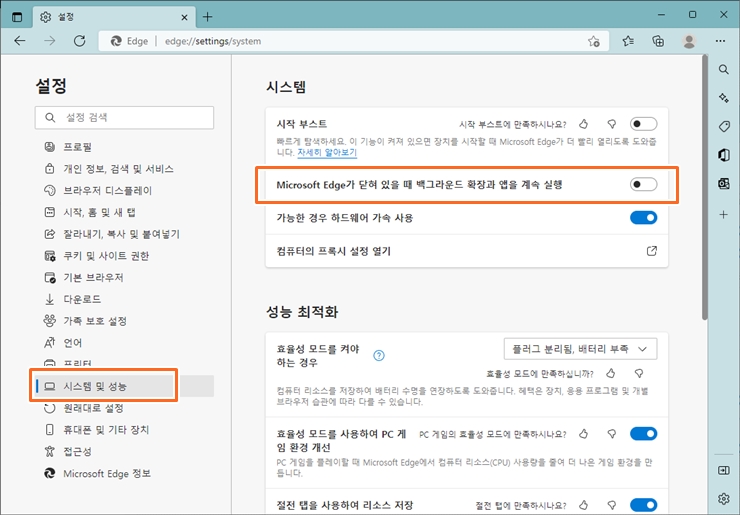Image resolution: width=740 pixels, height=515 pixels.
Task: Open the Collections icon in toolbar
Action: 658,41
